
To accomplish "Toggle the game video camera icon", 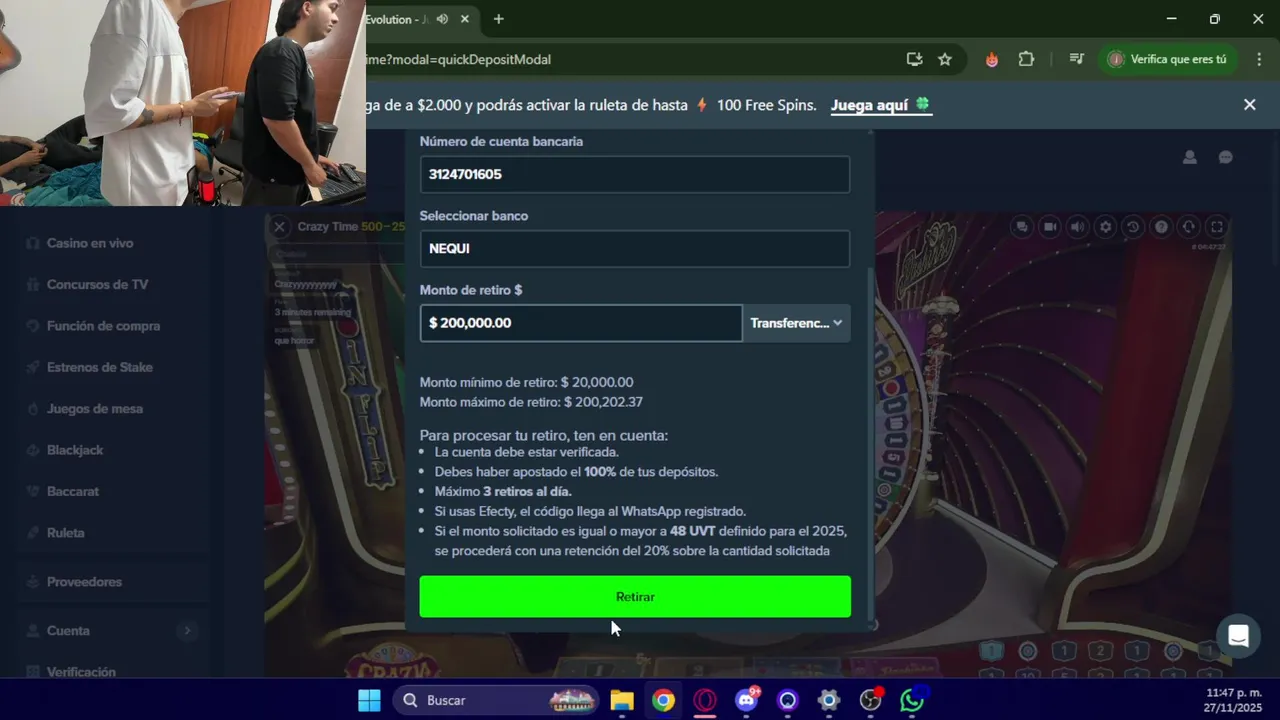I will click(1050, 227).
